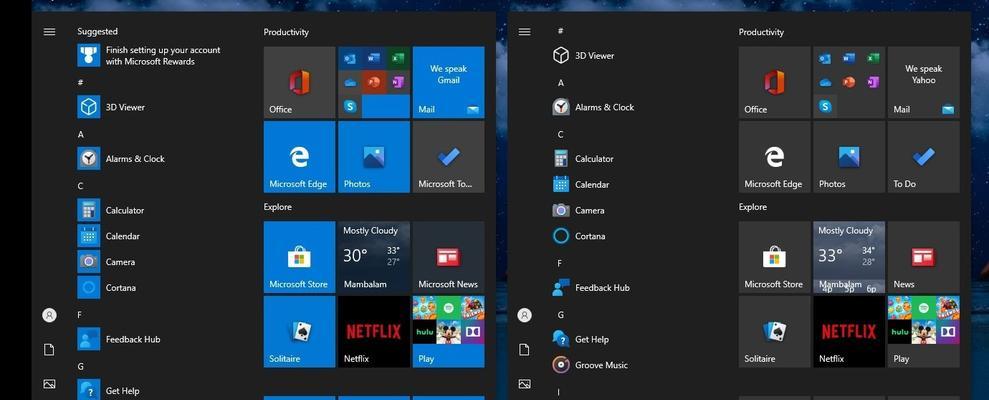Launch dark Solitaire tile in right Start menu
The width and height of the screenshot is (989, 400).
775,331
